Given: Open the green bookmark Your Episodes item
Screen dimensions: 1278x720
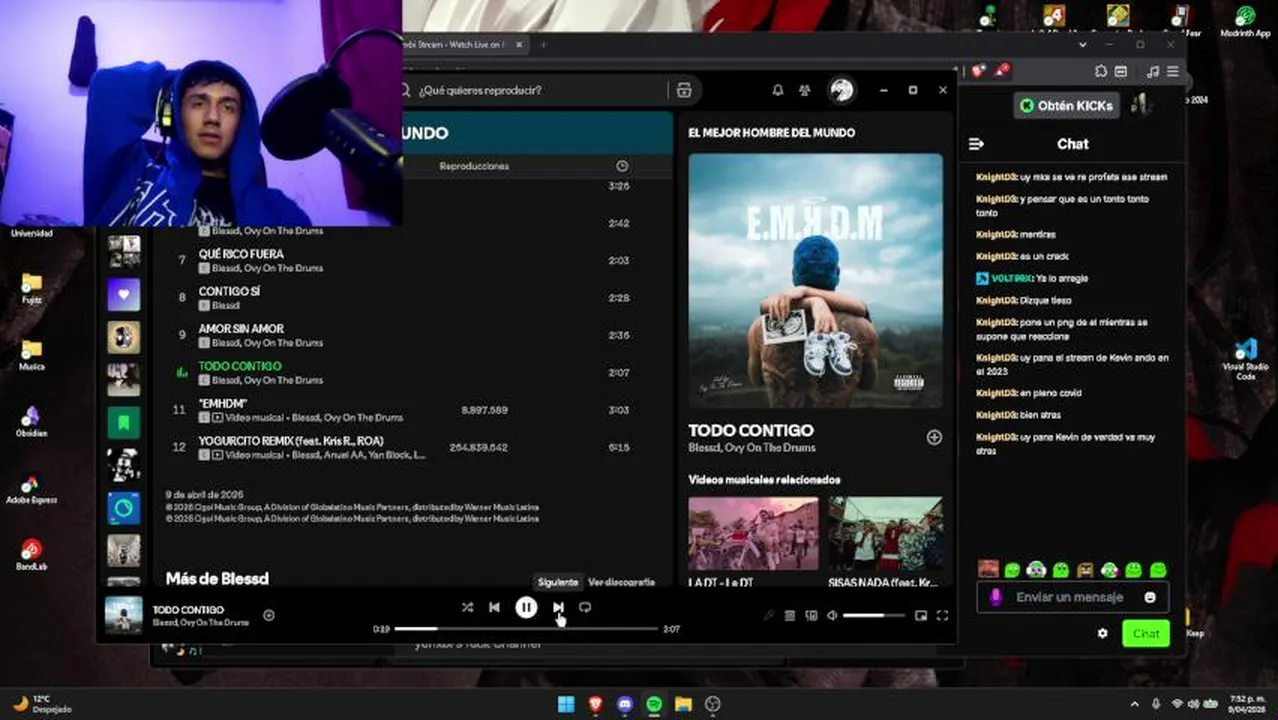Looking at the screenshot, I should point(124,422).
